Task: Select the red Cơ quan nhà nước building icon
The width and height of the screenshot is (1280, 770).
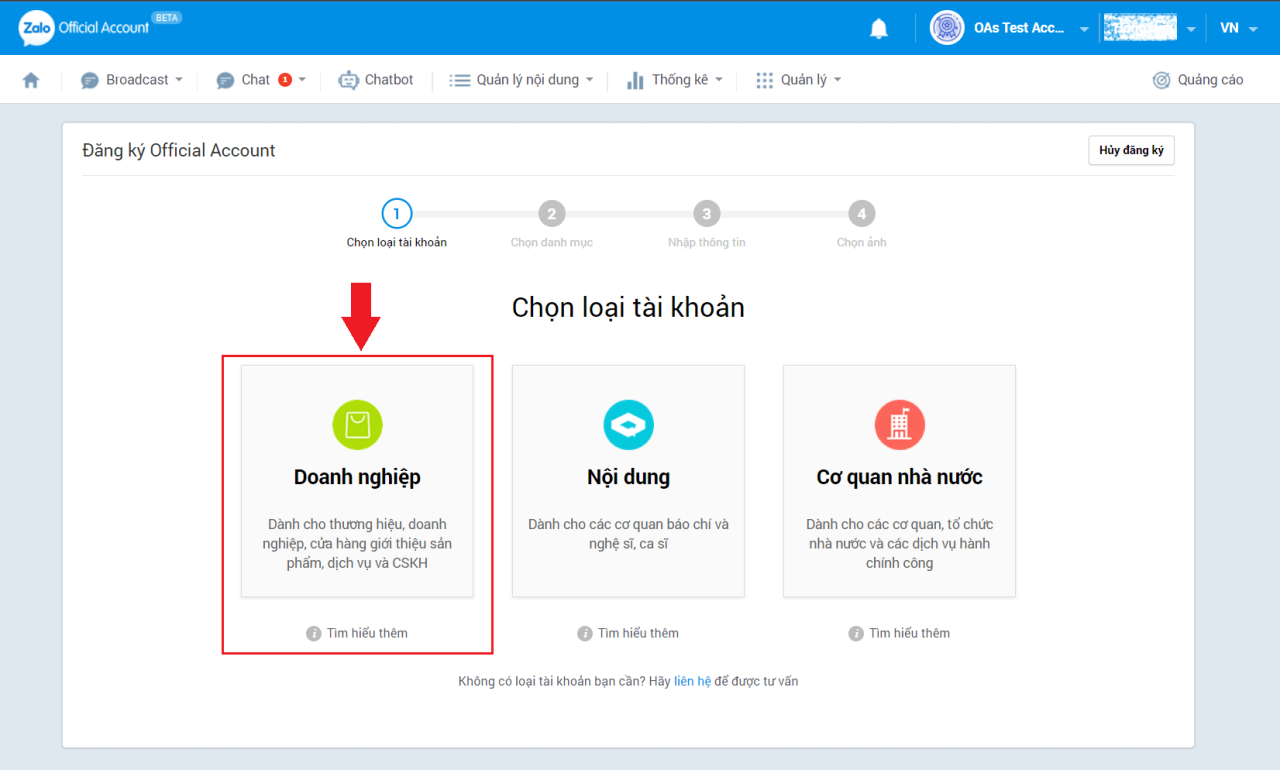Action: tap(899, 425)
